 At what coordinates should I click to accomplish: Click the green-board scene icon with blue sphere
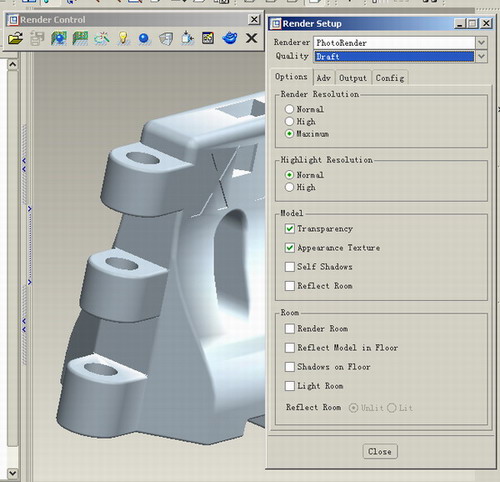59,38
